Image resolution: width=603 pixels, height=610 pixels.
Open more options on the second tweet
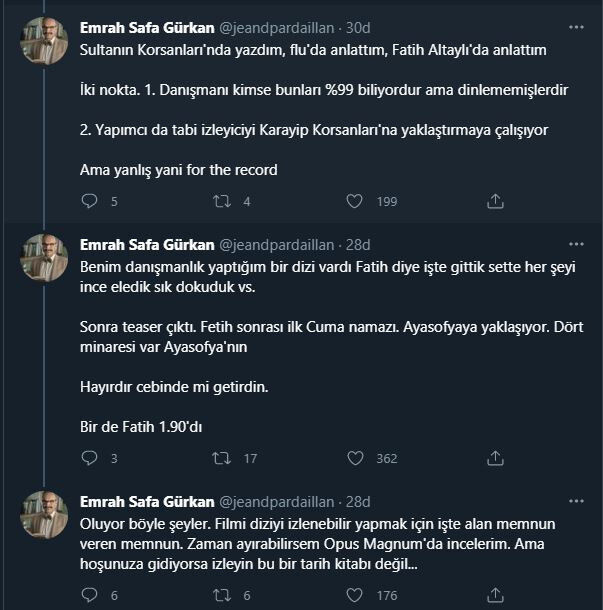[575, 244]
